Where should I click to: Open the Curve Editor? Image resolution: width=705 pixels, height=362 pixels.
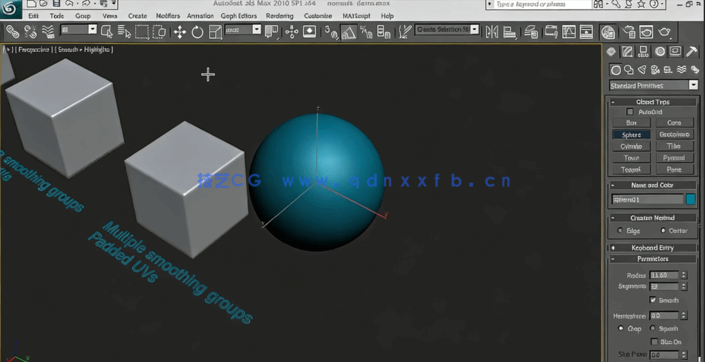[x=569, y=32]
